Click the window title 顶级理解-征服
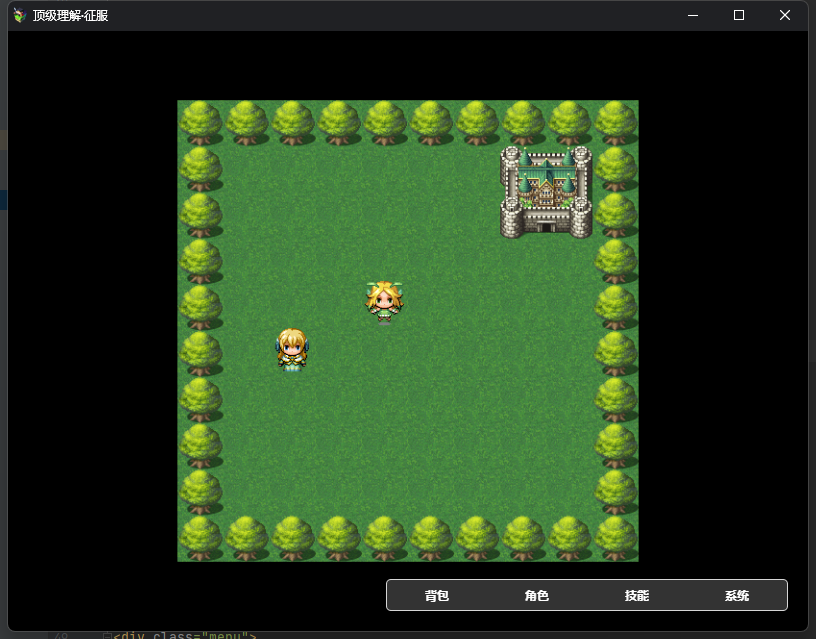The width and height of the screenshot is (816, 639). coord(70,16)
